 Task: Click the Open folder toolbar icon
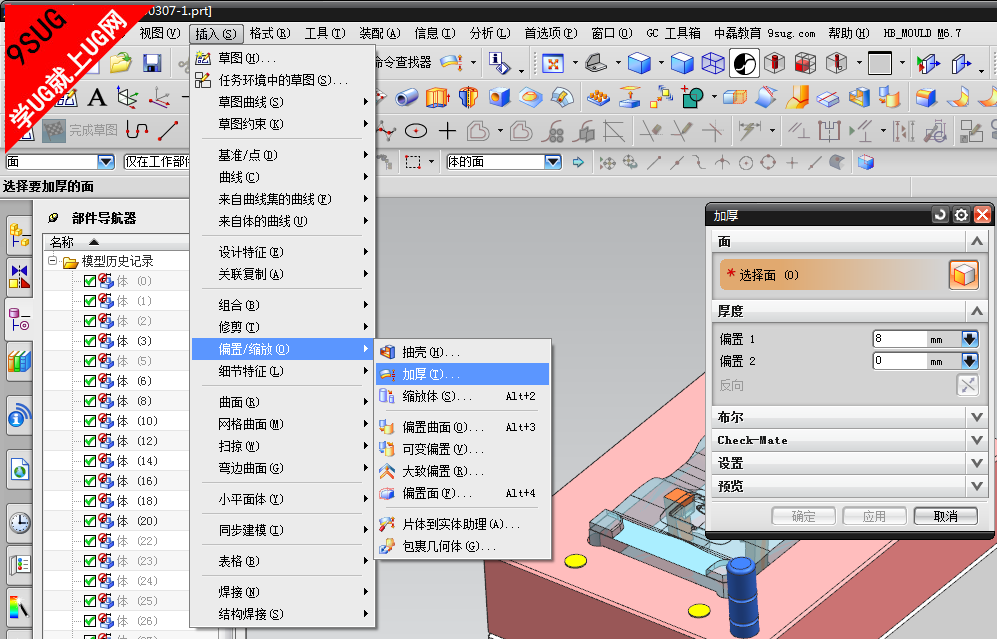click(x=120, y=62)
